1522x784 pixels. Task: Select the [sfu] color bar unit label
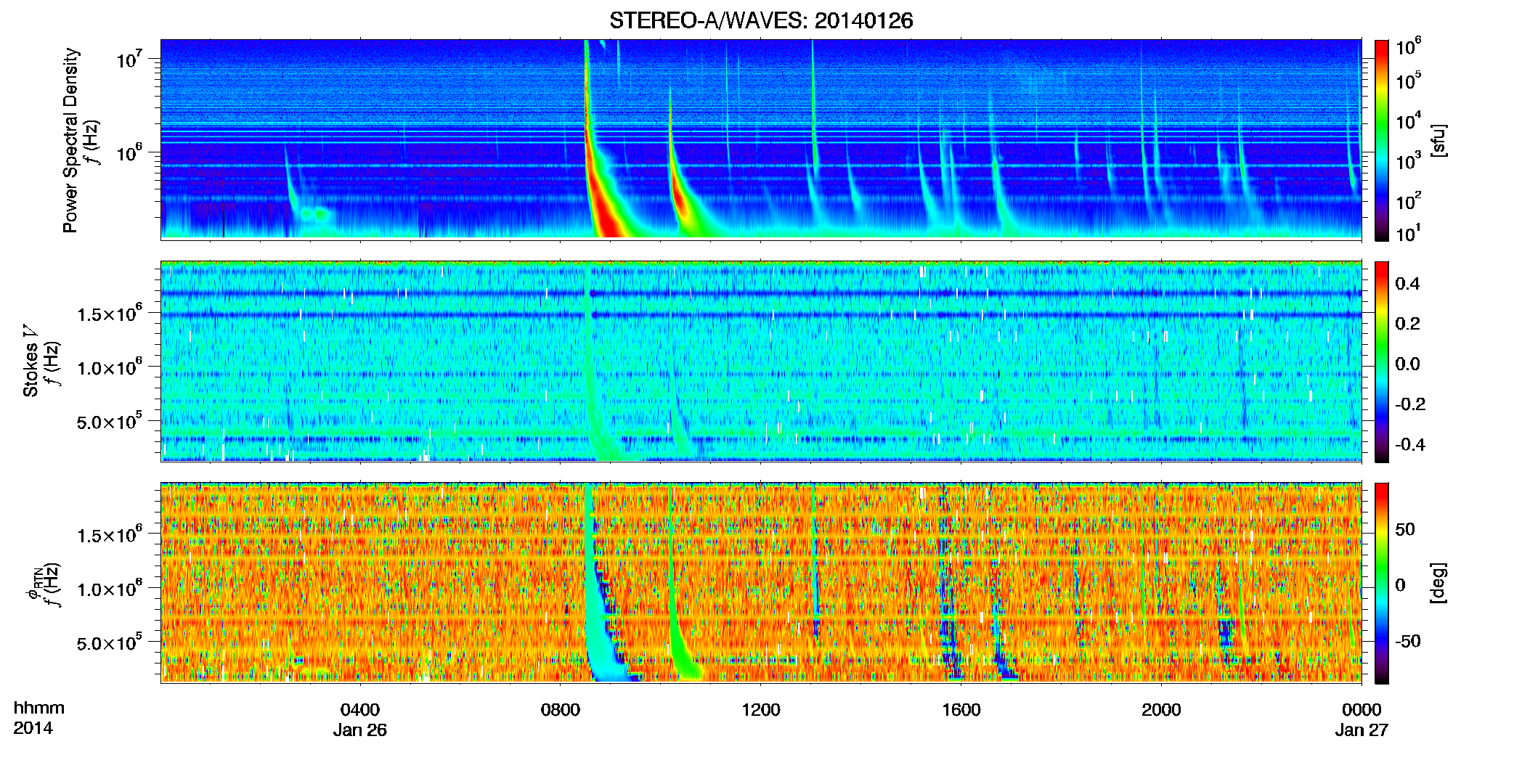tap(1438, 140)
